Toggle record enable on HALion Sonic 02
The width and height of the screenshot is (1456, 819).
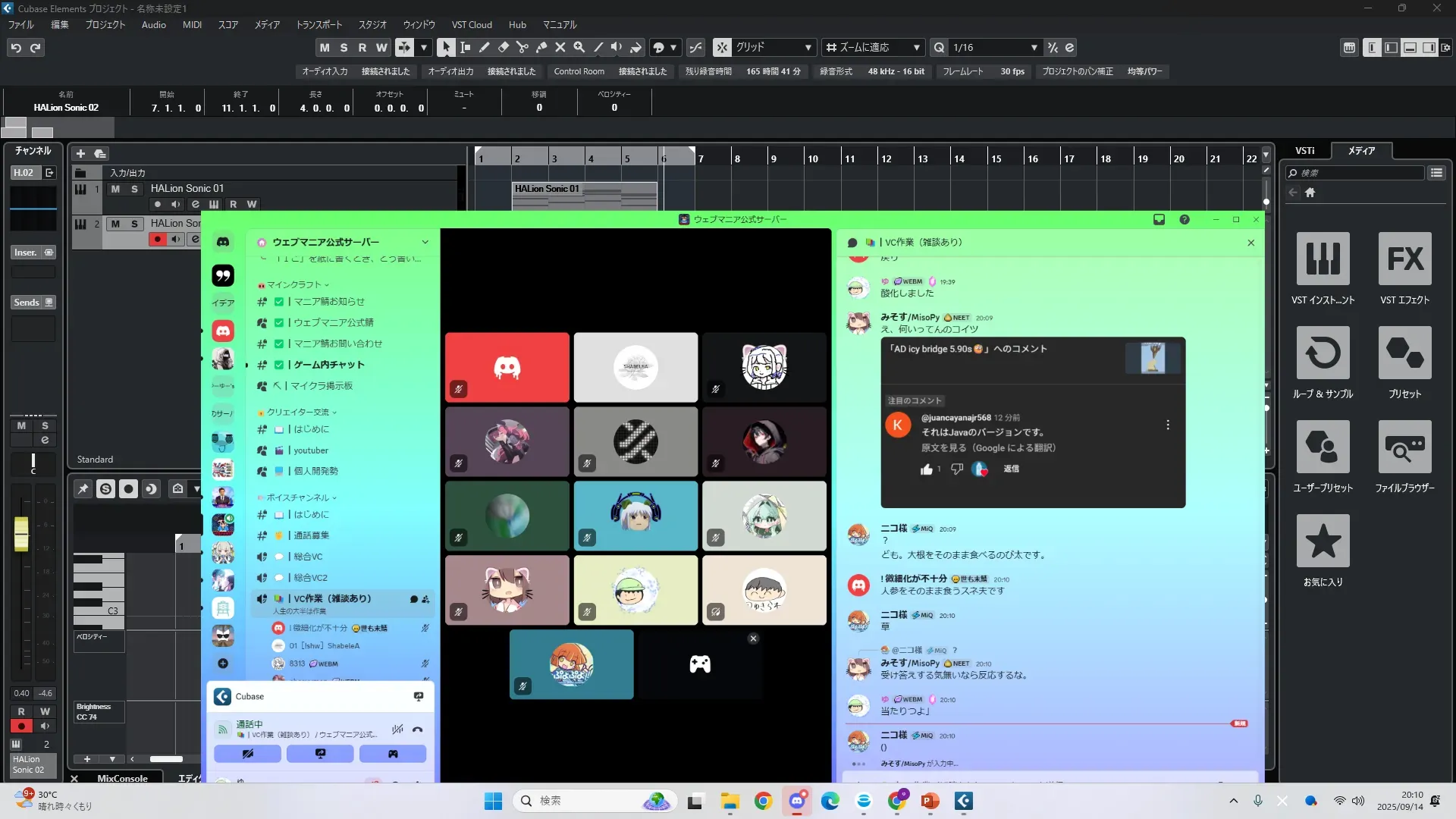(157, 240)
